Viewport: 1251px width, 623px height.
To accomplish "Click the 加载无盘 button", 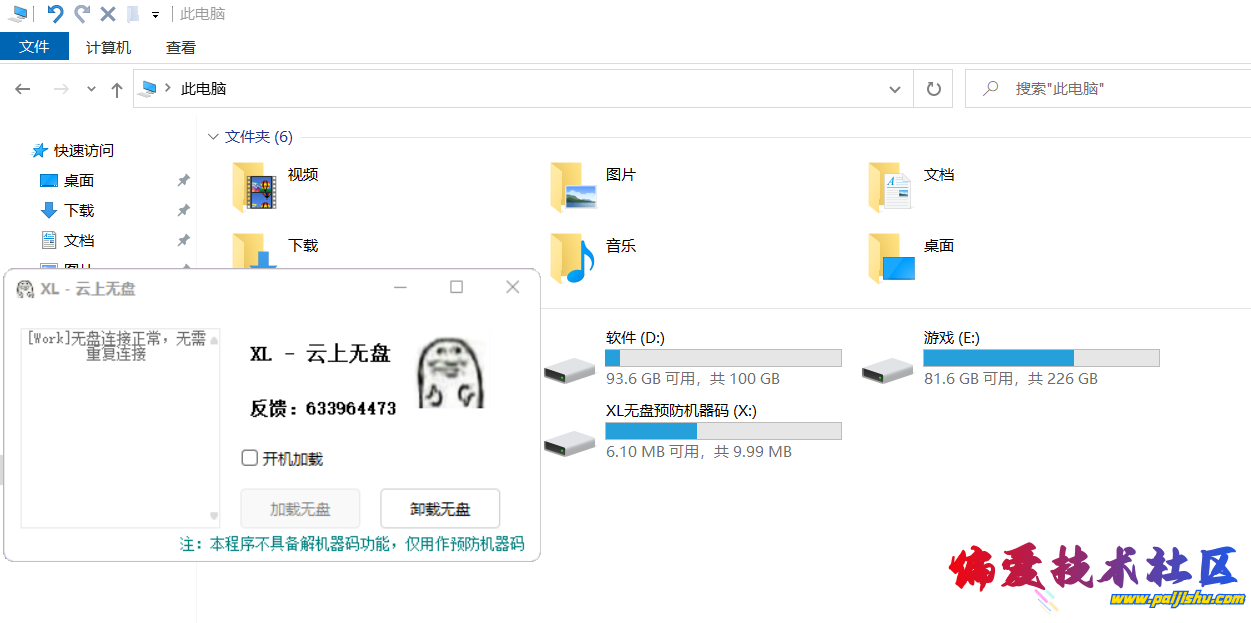I will (x=300, y=508).
